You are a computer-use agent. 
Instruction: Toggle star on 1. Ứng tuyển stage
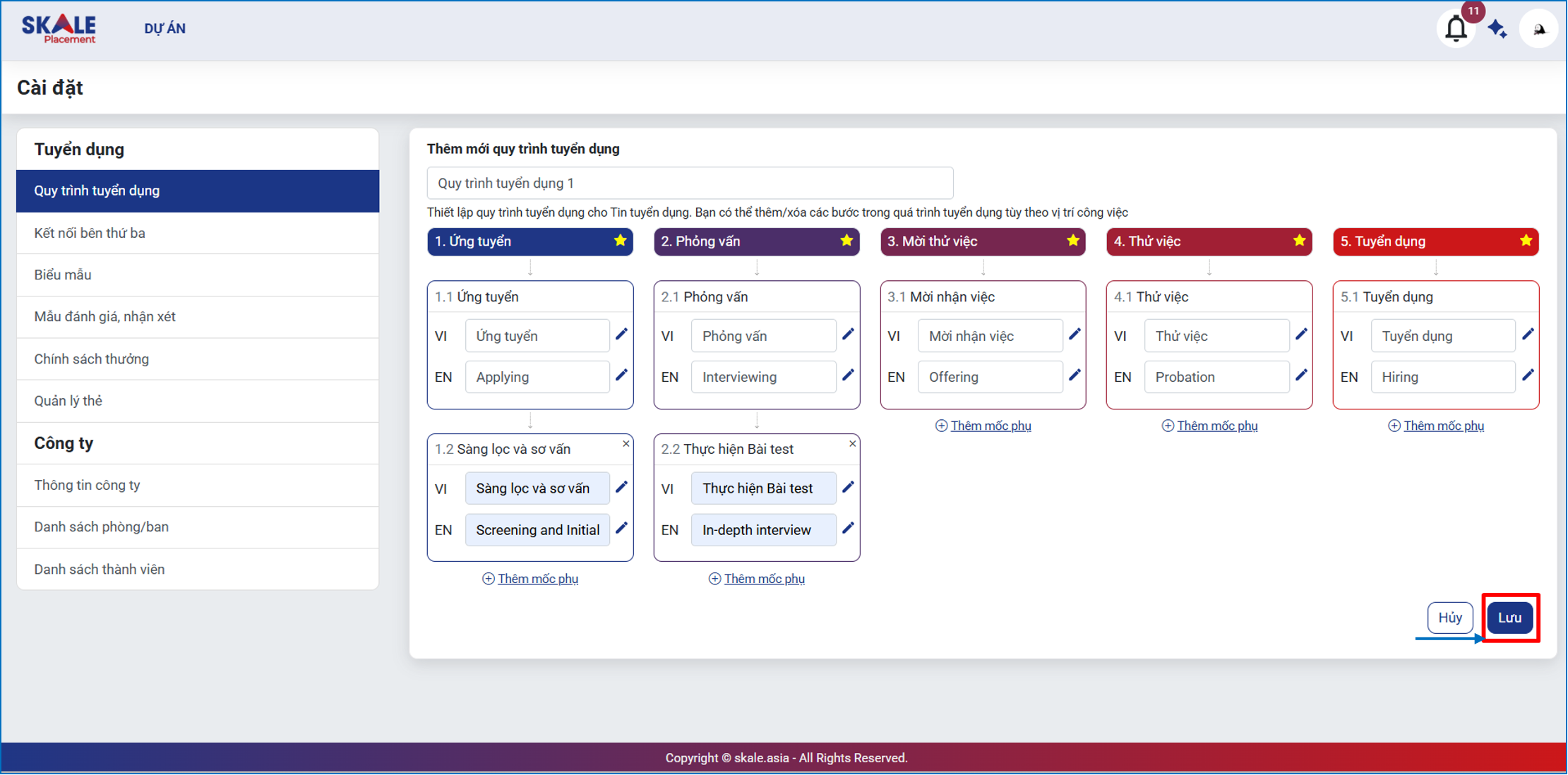pyautogui.click(x=620, y=241)
